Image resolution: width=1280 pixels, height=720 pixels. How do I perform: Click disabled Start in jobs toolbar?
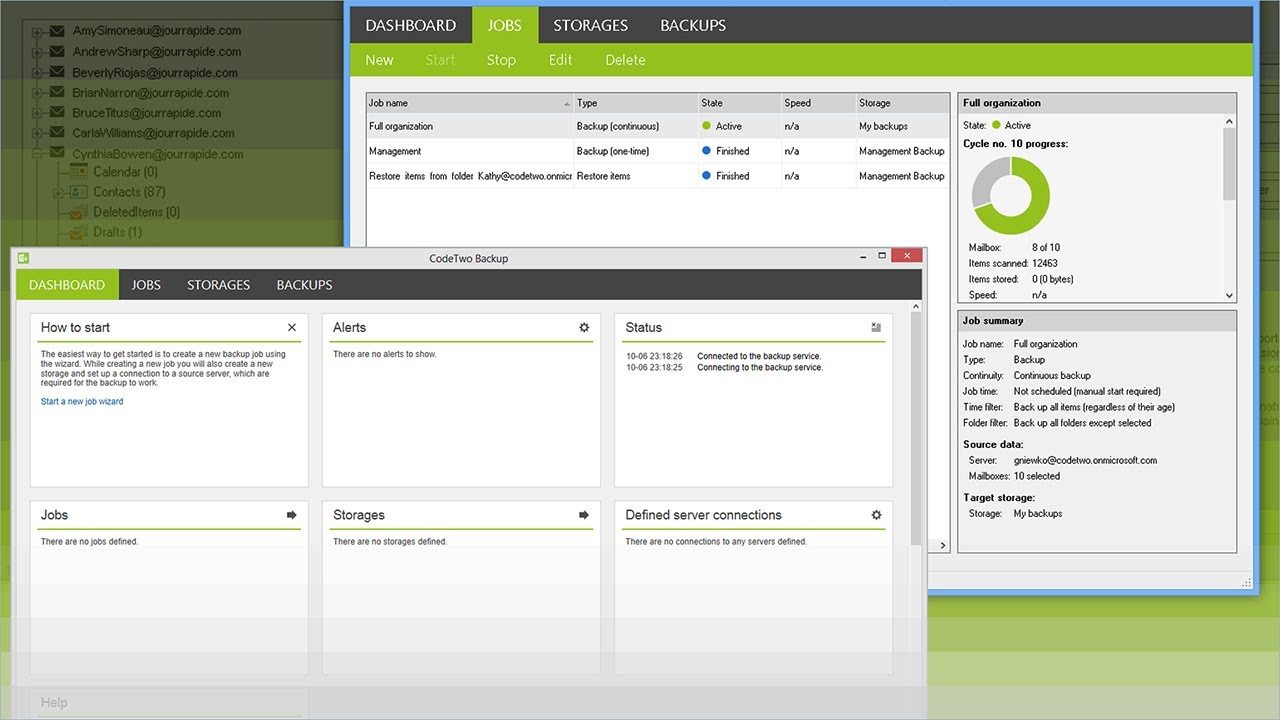click(440, 60)
